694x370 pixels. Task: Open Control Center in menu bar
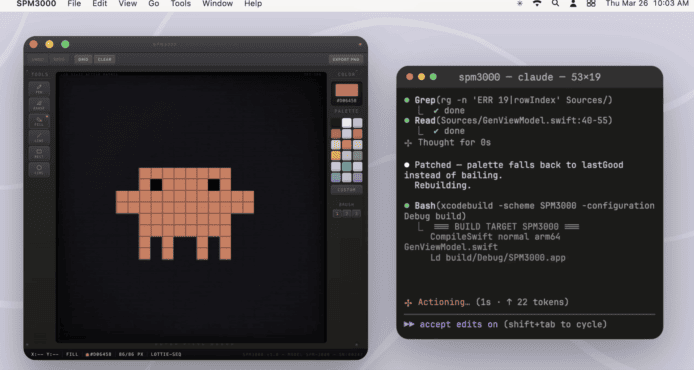(591, 4)
